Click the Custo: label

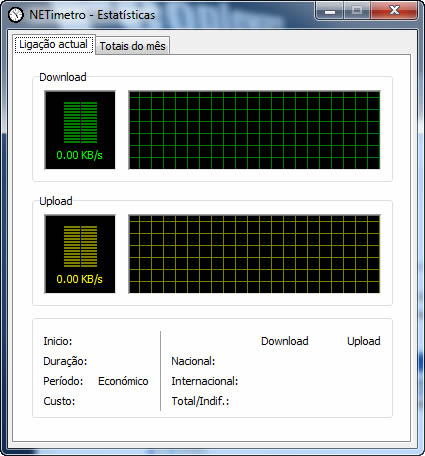click(x=59, y=401)
